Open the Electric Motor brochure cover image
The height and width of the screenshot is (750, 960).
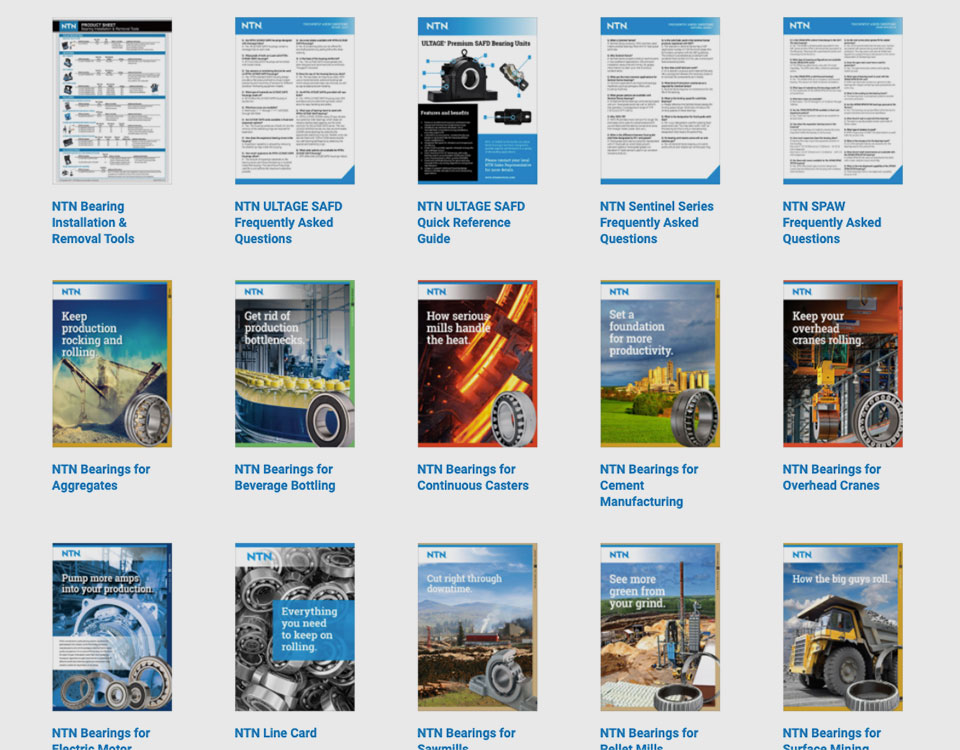(112, 627)
